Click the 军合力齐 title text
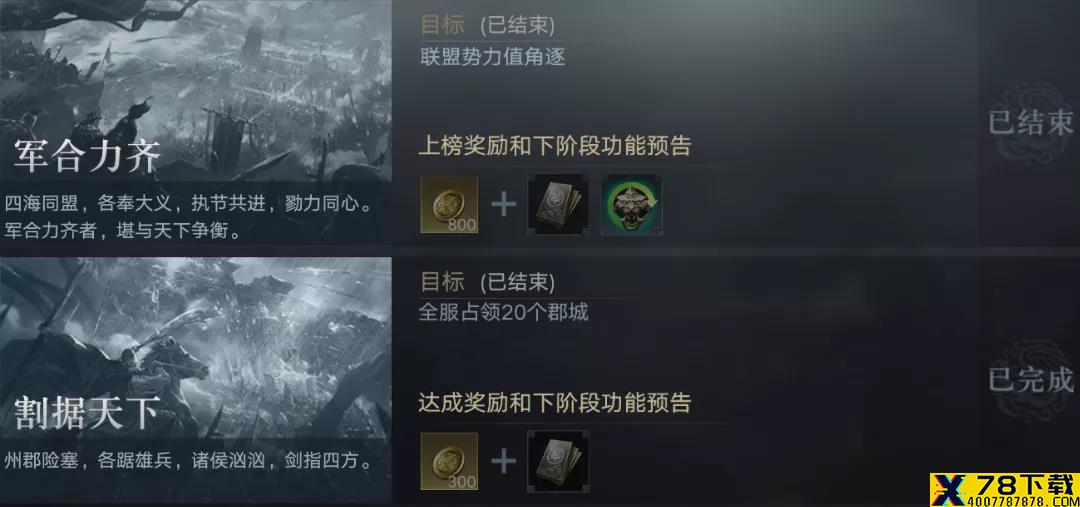 [x=87, y=156]
